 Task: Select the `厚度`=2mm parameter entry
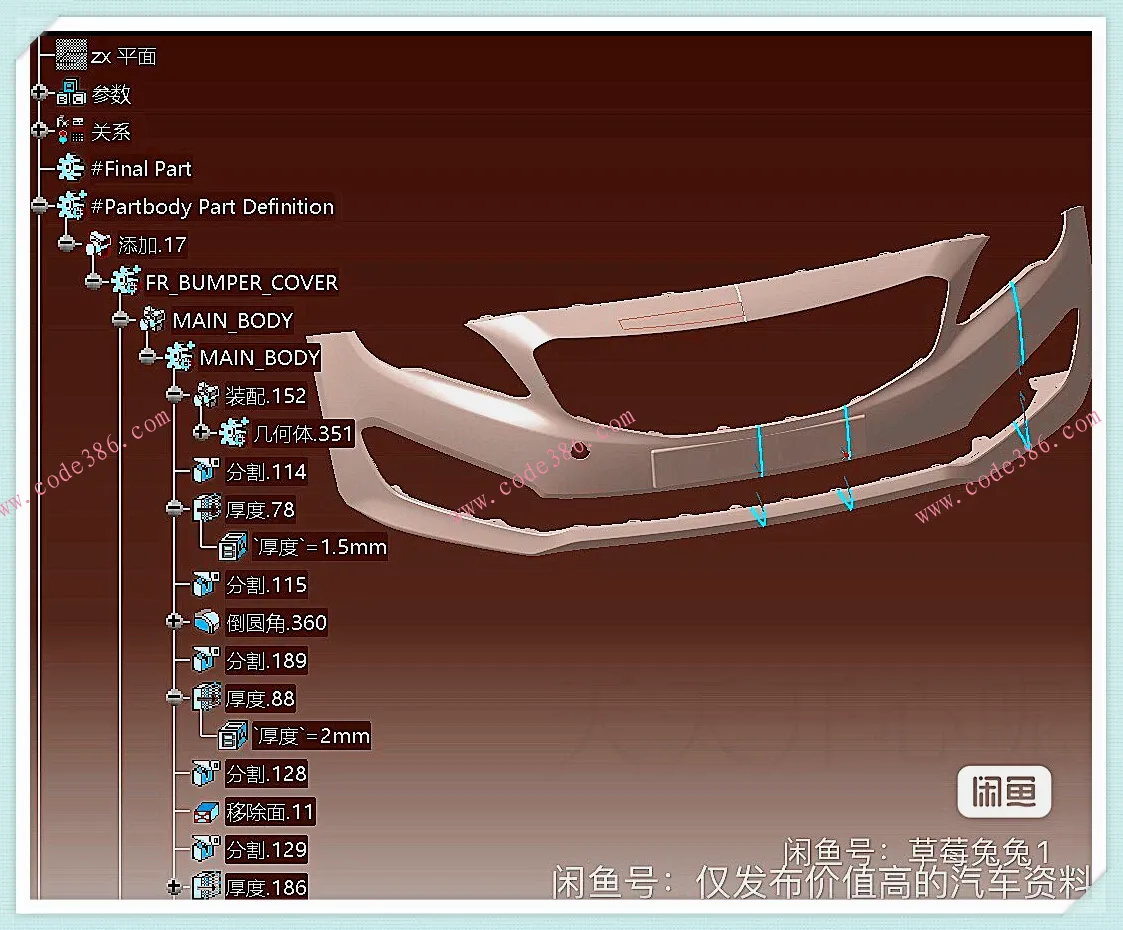coord(310,736)
